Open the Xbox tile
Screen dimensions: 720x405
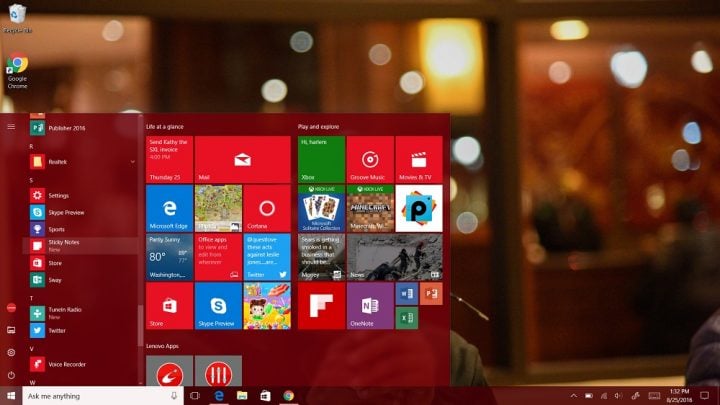pos(321,159)
